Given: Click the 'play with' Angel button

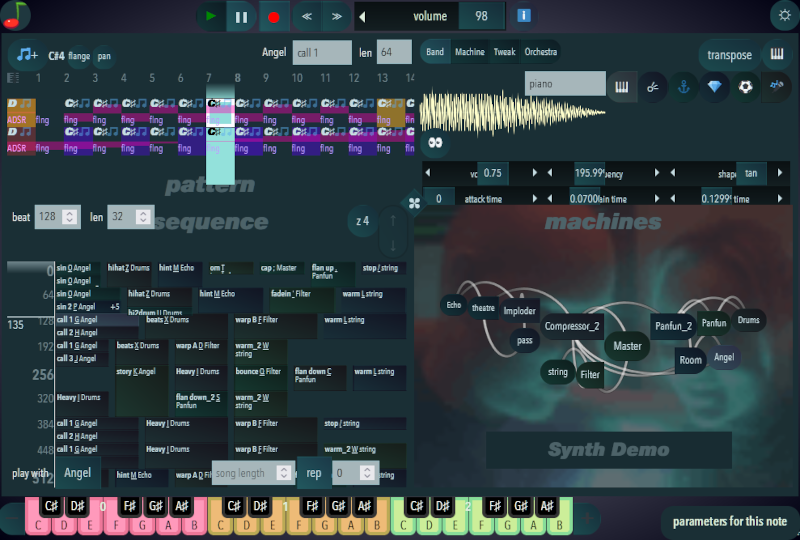Looking at the screenshot, I should pos(78,473).
